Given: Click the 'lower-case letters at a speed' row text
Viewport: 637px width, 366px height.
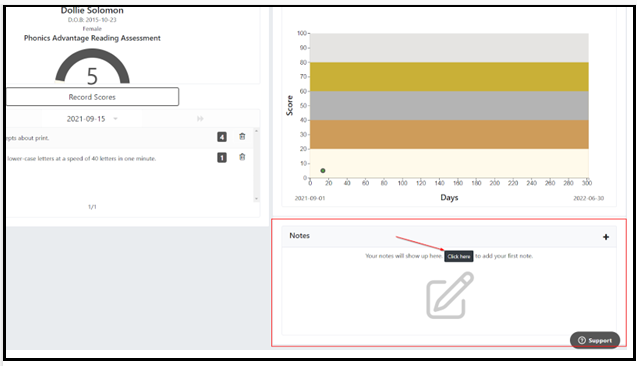Looking at the screenshot, I should (82, 158).
